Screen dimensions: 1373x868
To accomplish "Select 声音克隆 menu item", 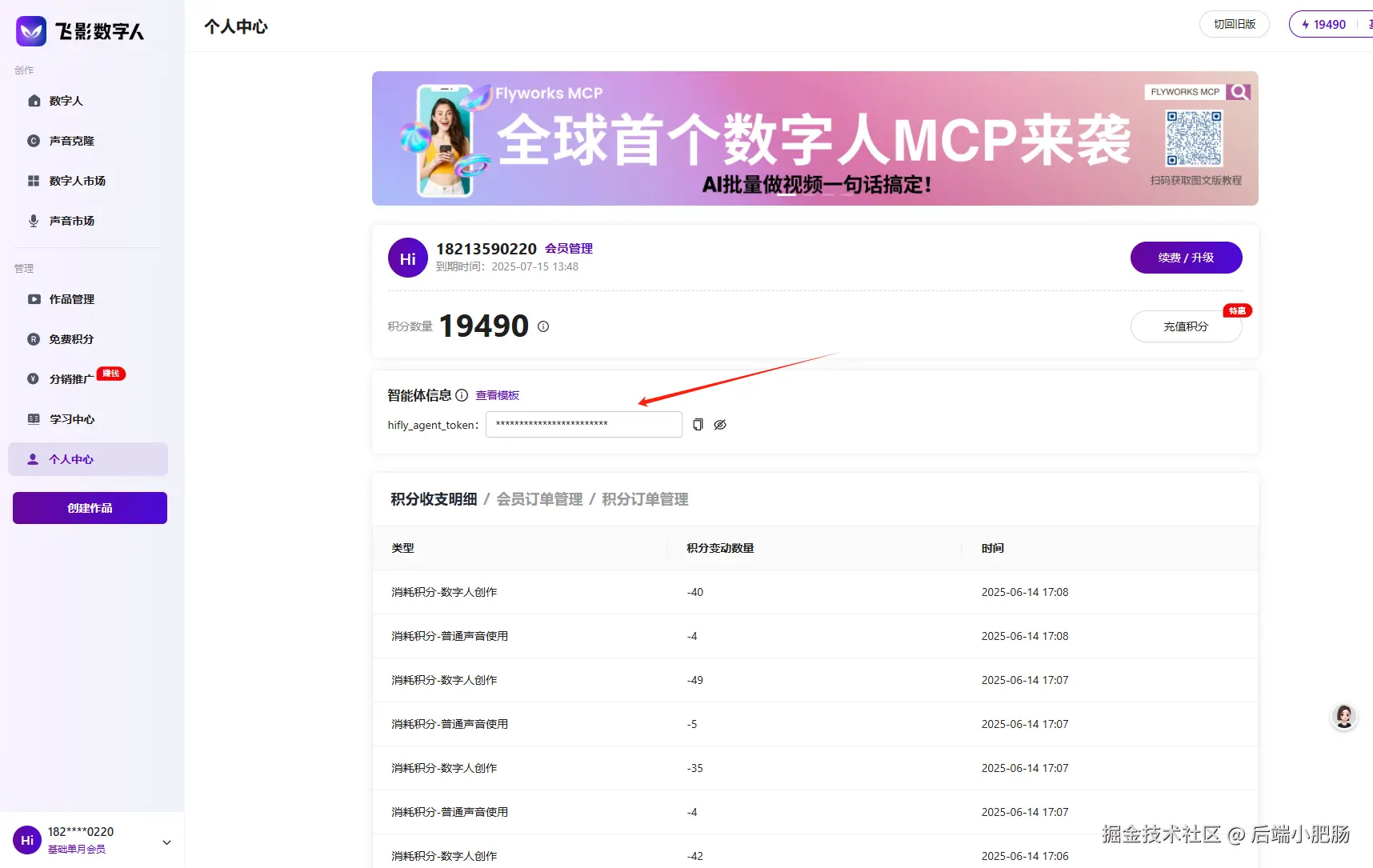I will point(88,141).
